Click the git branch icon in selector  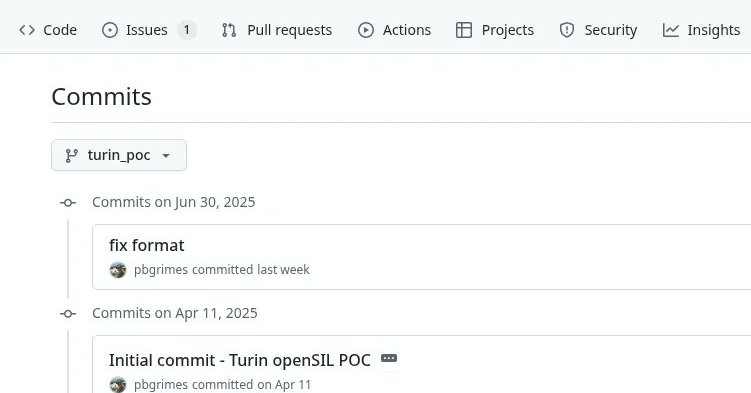[71, 155]
